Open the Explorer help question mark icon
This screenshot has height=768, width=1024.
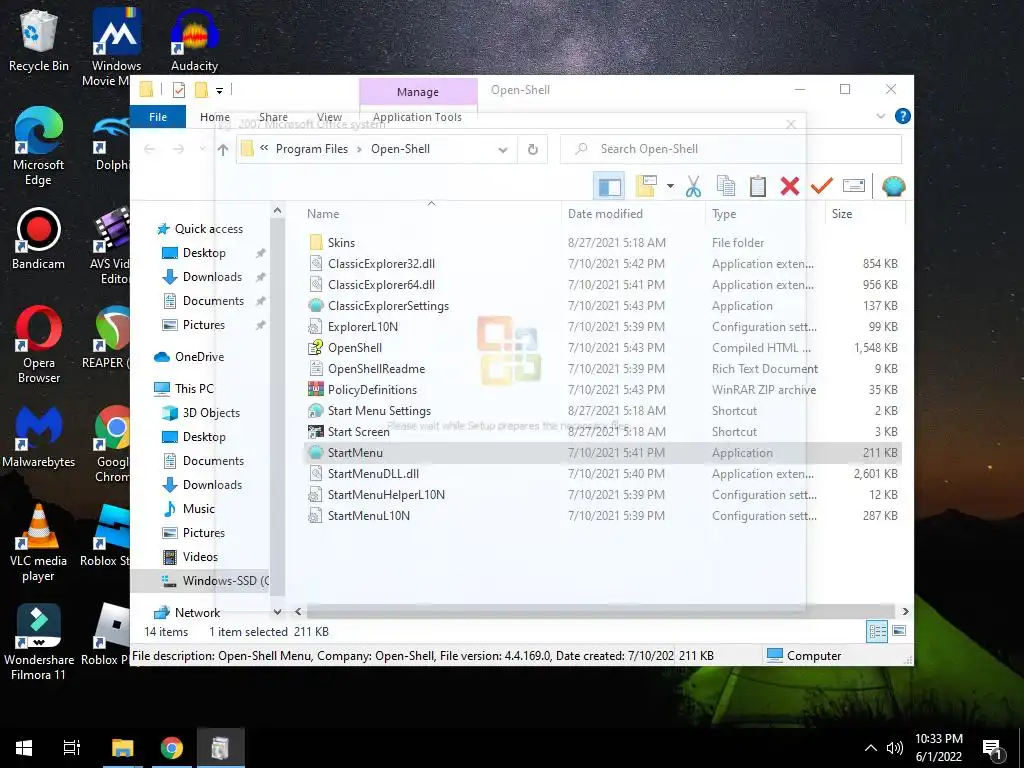tap(903, 116)
